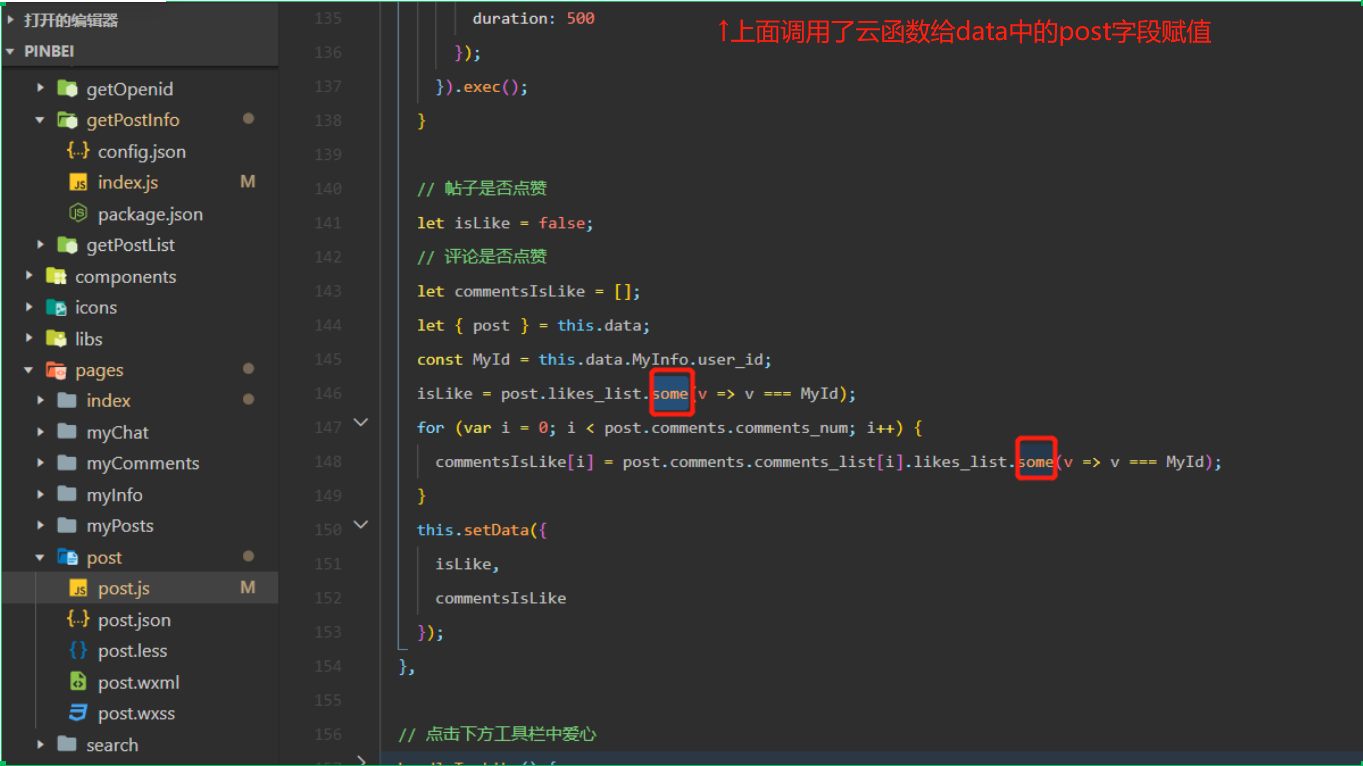Click the index folder icon under pages
This screenshot has width=1363, height=766.
click(67, 401)
